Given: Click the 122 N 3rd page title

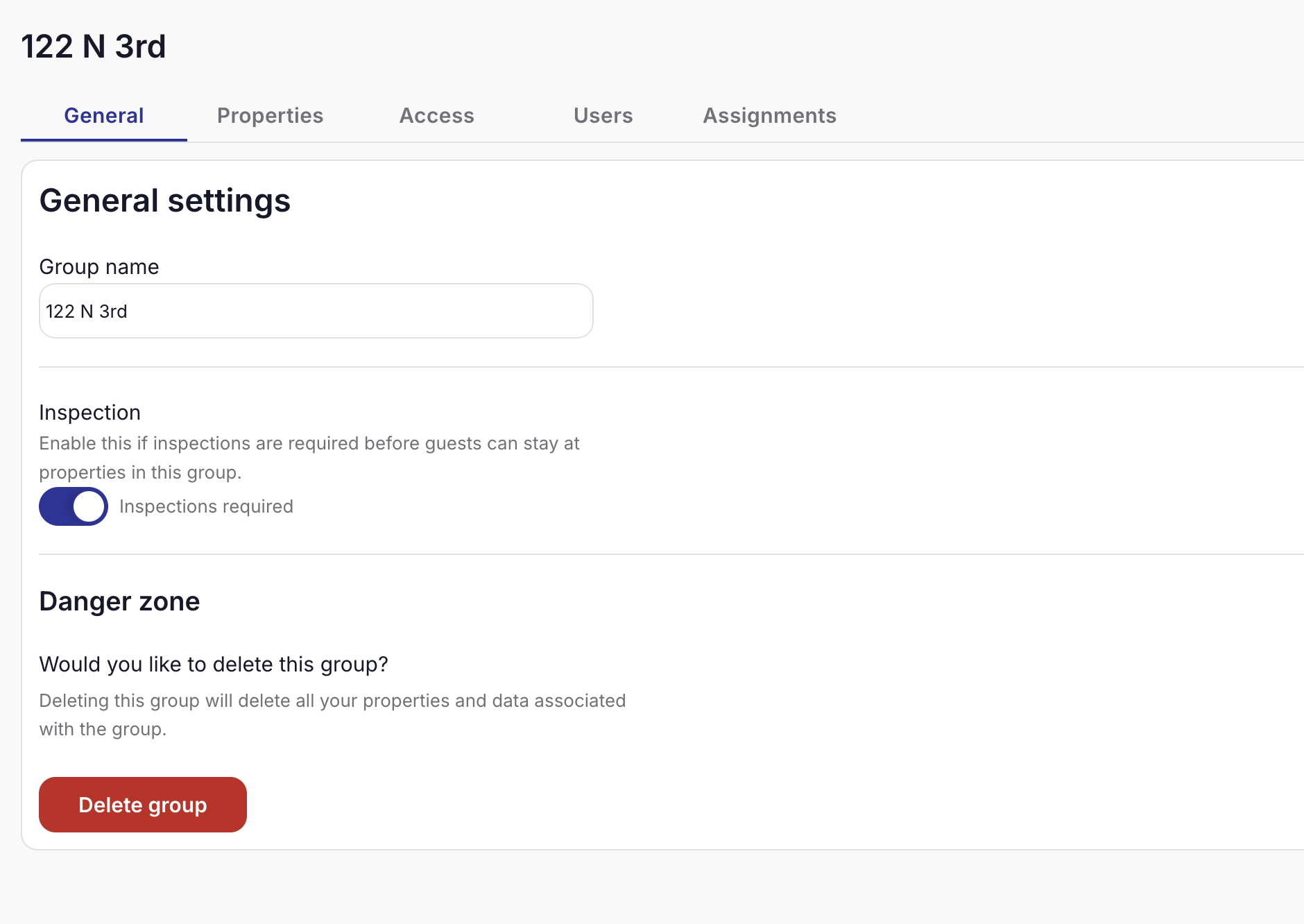Looking at the screenshot, I should [x=94, y=46].
